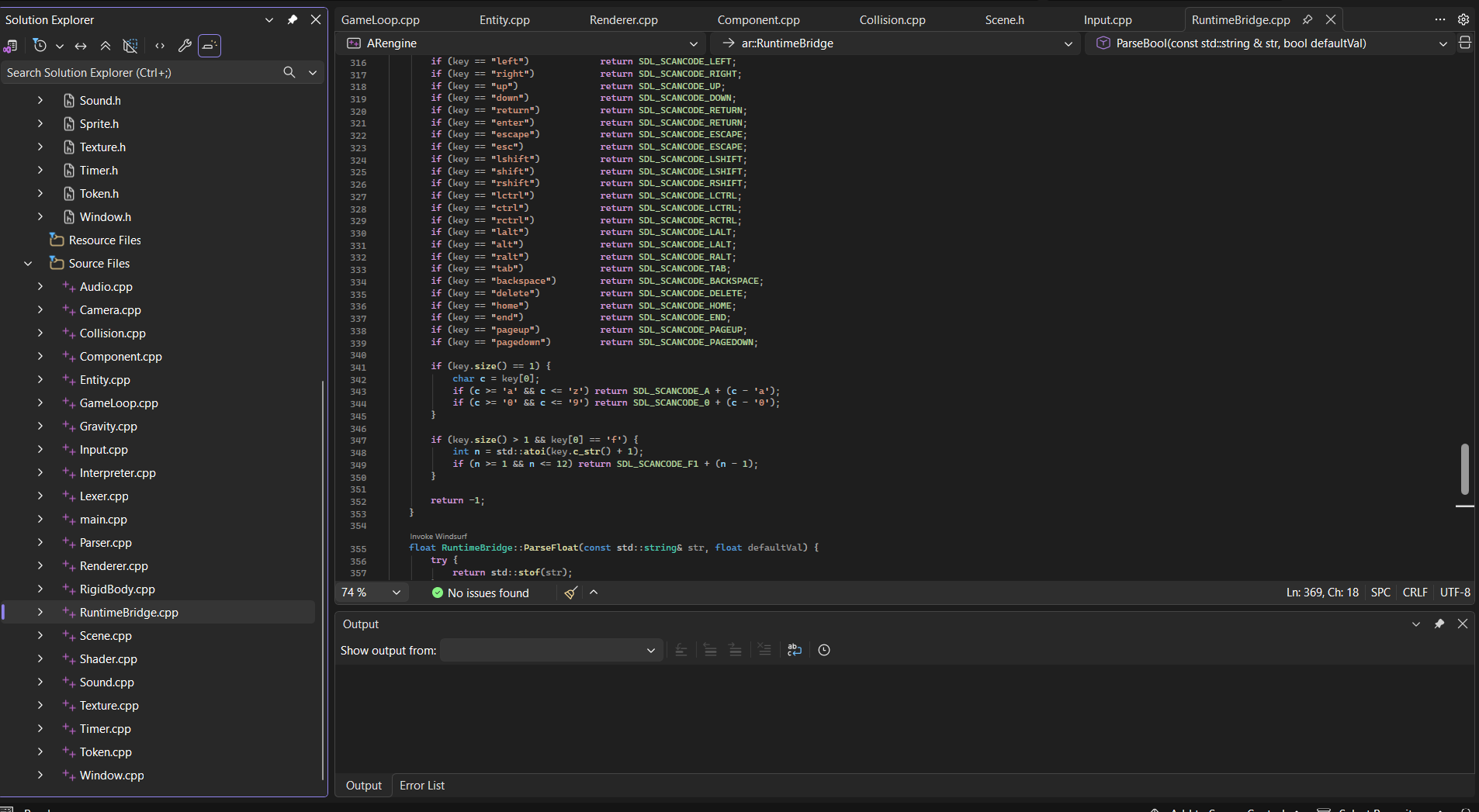Click Clear All icon in Output panel
Viewport: 1479px width, 812px height.
[x=764, y=650]
